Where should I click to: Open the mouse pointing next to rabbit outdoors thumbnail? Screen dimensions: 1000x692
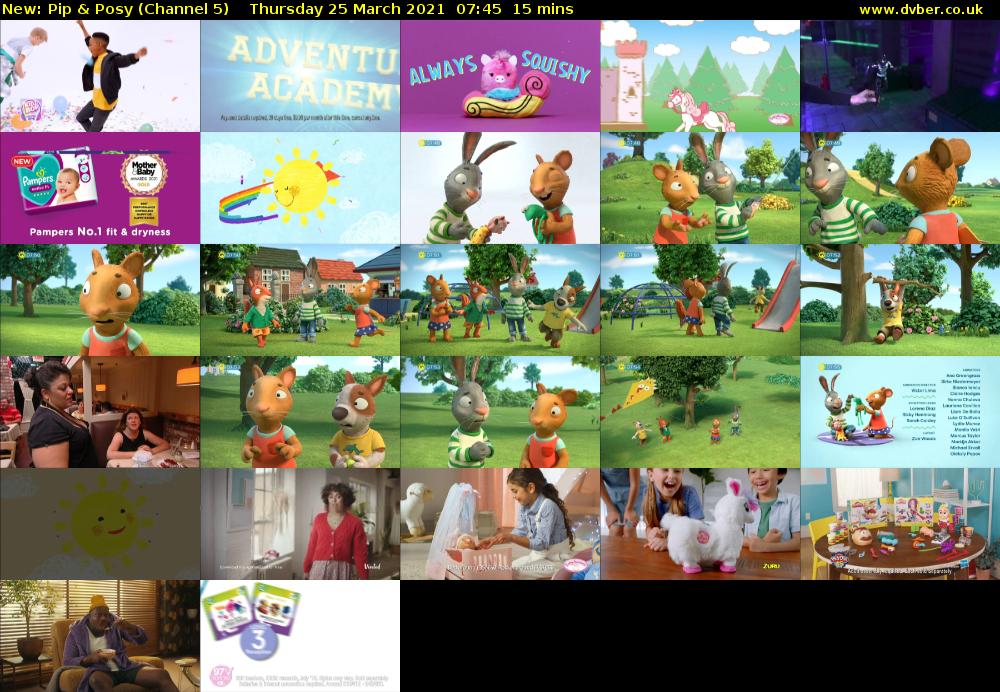pyautogui.click(x=700, y=188)
